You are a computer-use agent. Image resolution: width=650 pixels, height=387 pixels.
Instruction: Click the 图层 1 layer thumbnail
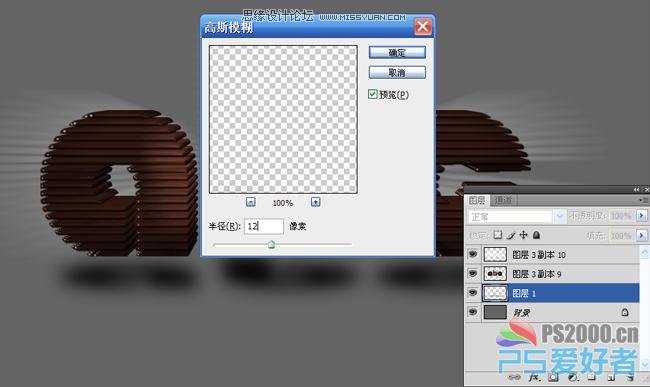tap(495, 293)
